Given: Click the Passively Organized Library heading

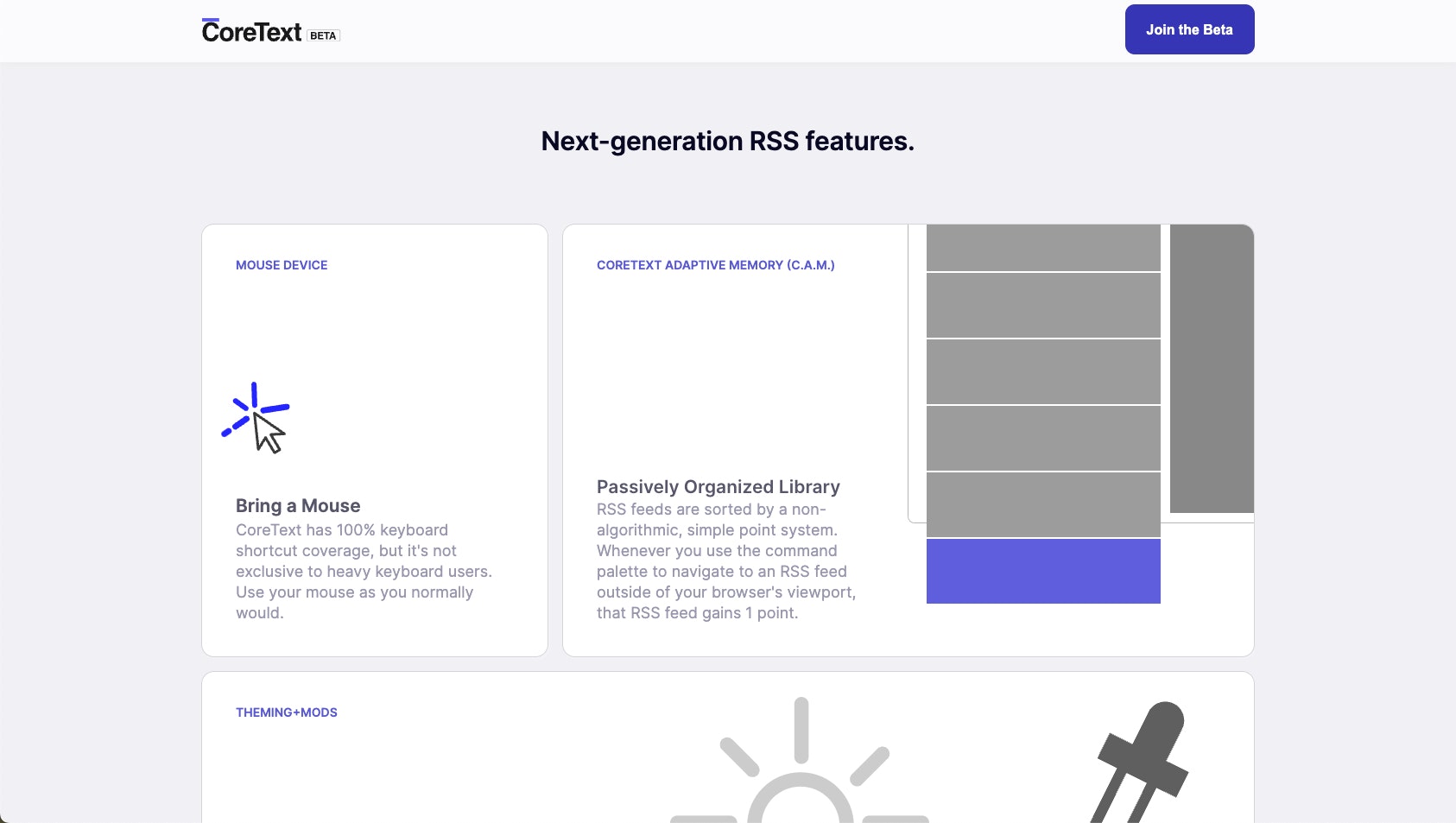Looking at the screenshot, I should pyautogui.click(x=719, y=487).
